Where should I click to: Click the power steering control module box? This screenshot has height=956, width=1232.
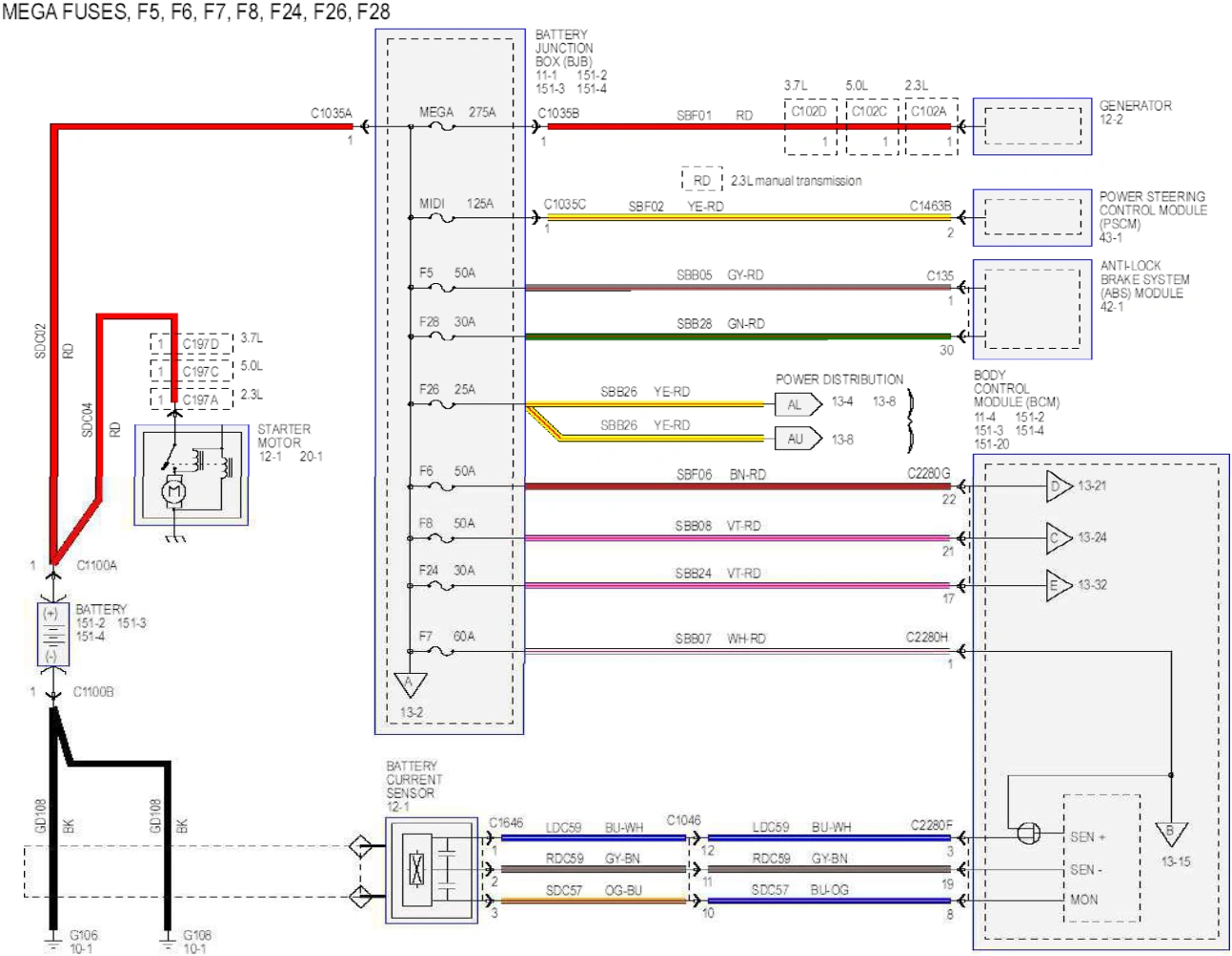pos(1032,217)
